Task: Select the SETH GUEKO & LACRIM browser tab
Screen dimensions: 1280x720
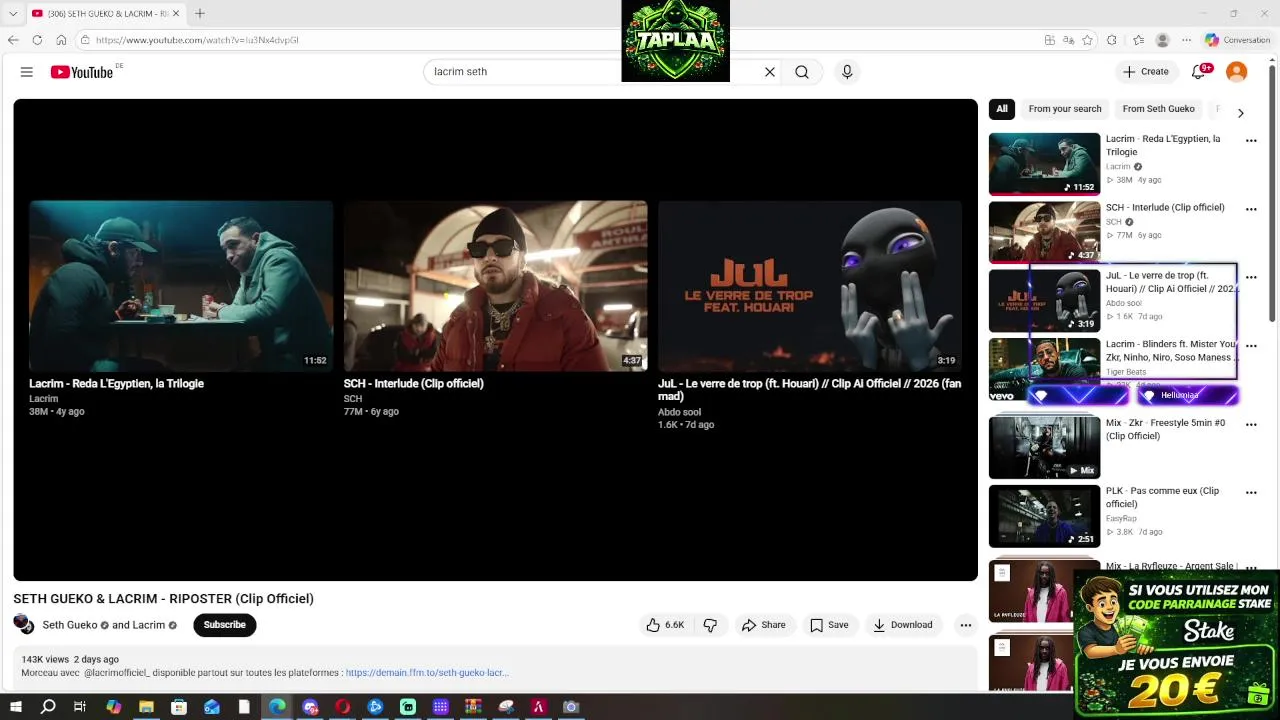Action: [106, 13]
